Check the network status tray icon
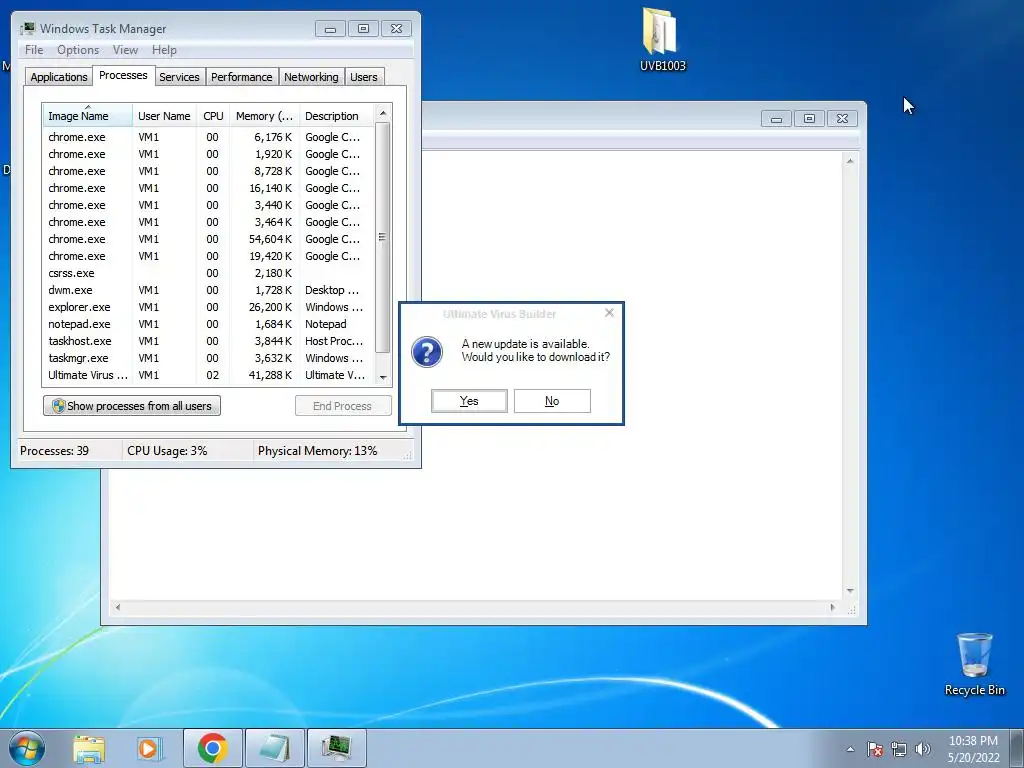 (x=899, y=749)
